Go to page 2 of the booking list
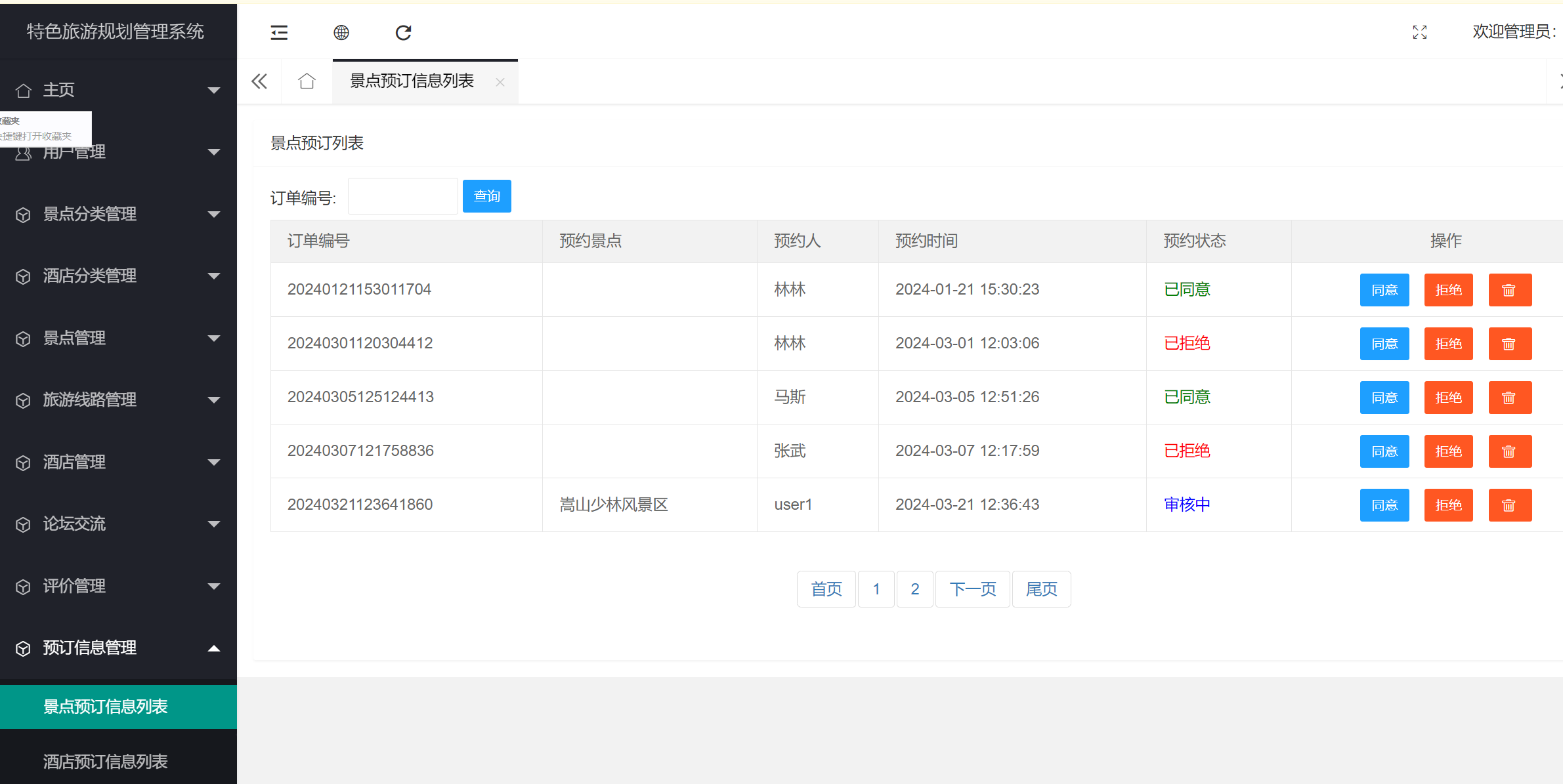The image size is (1563, 784). click(x=914, y=588)
